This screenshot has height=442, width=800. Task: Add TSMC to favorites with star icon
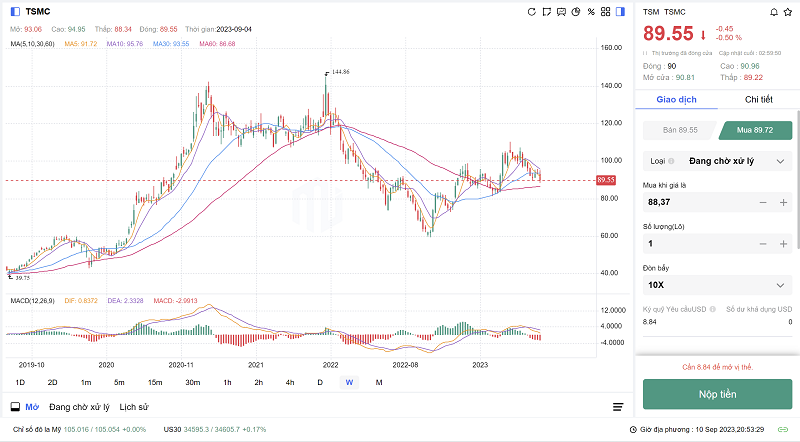click(789, 12)
